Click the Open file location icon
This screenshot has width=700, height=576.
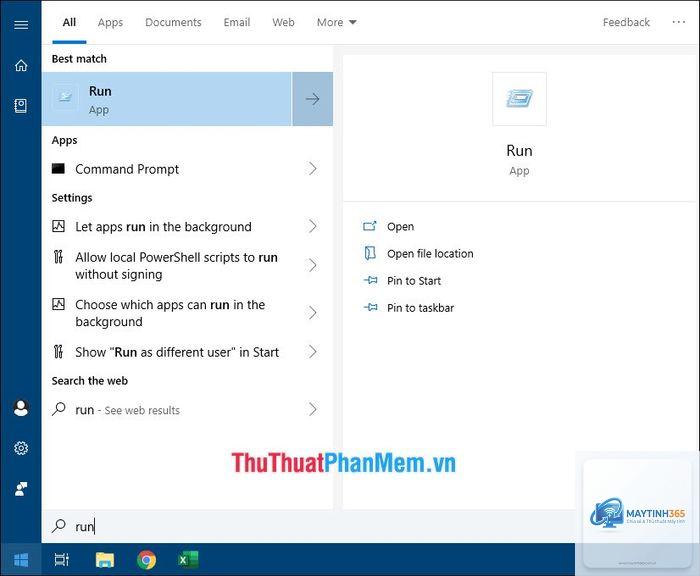coord(370,253)
